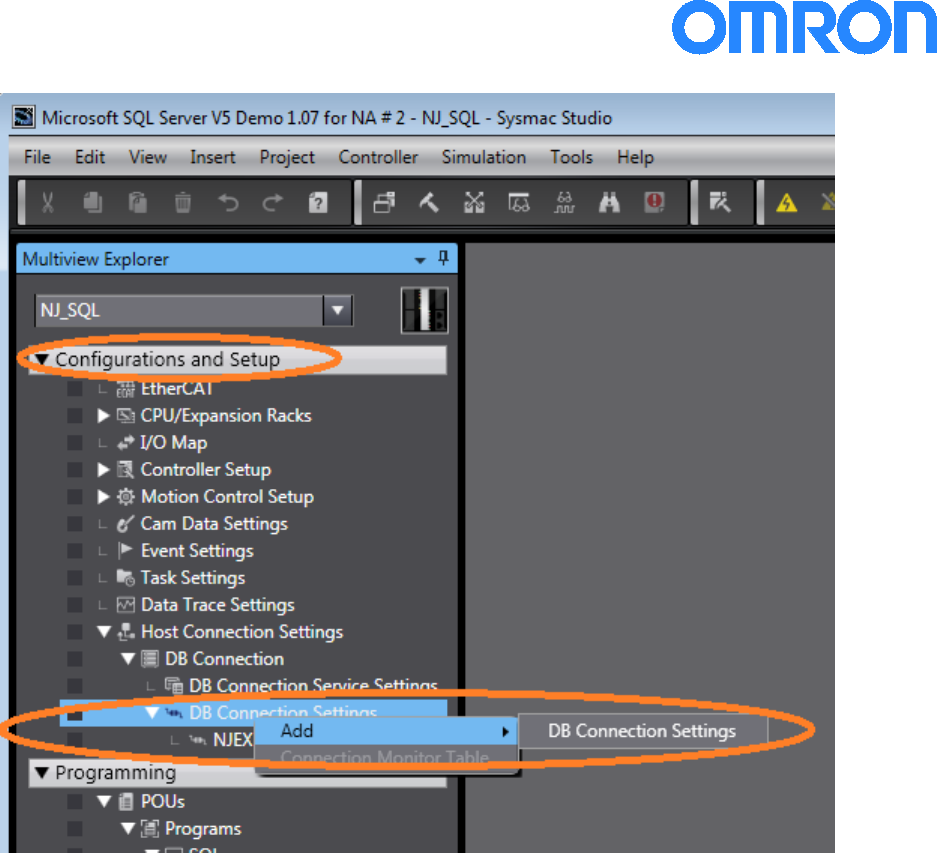Collapse the Programs node
Image resolution: width=937 pixels, height=853 pixels.
tap(128, 828)
